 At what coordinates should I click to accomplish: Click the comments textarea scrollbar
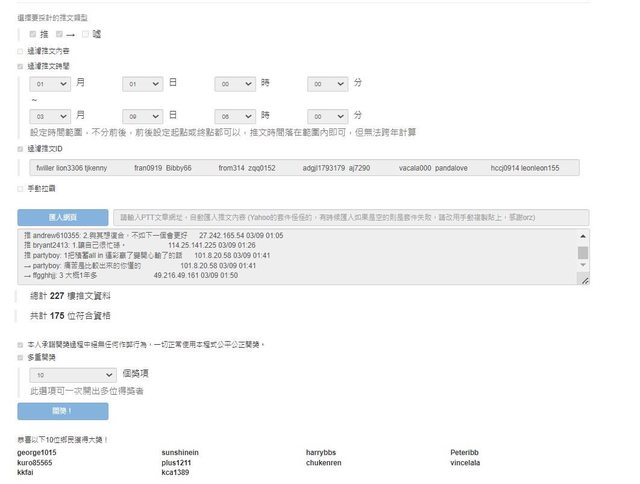click(x=583, y=253)
